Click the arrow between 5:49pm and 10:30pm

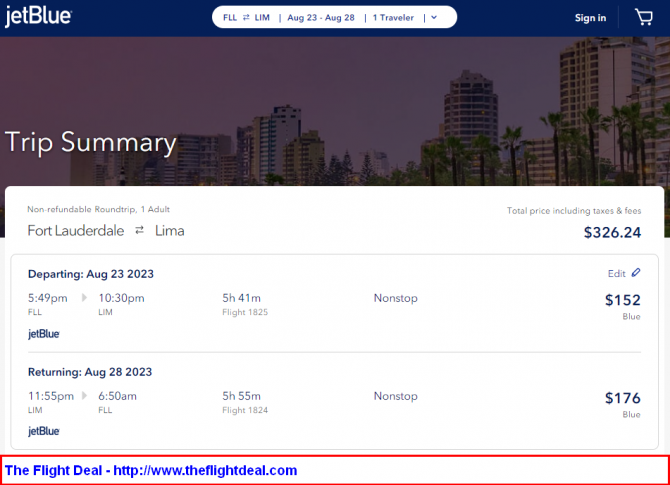coord(84,297)
